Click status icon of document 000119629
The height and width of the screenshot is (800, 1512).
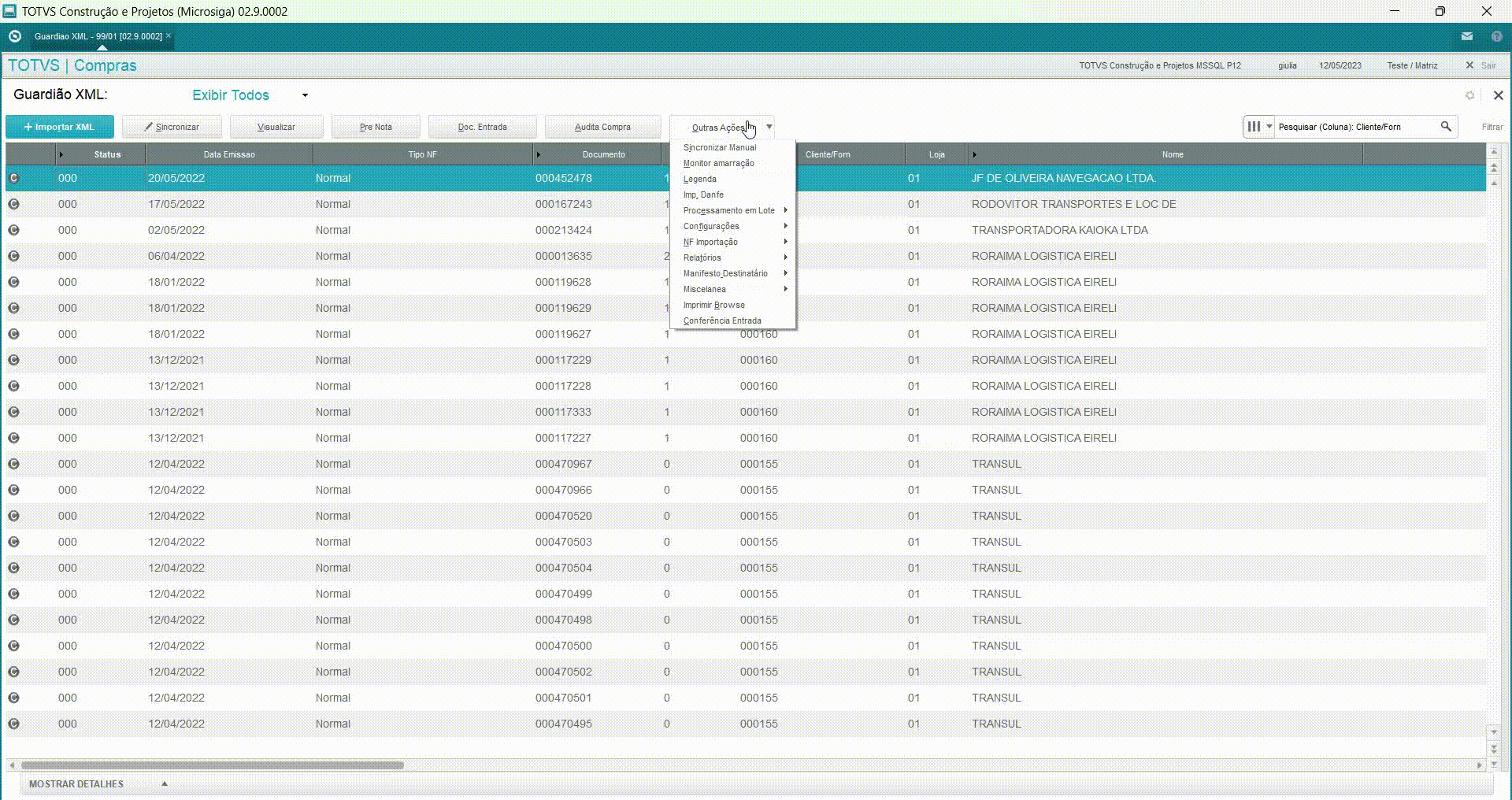click(x=13, y=308)
